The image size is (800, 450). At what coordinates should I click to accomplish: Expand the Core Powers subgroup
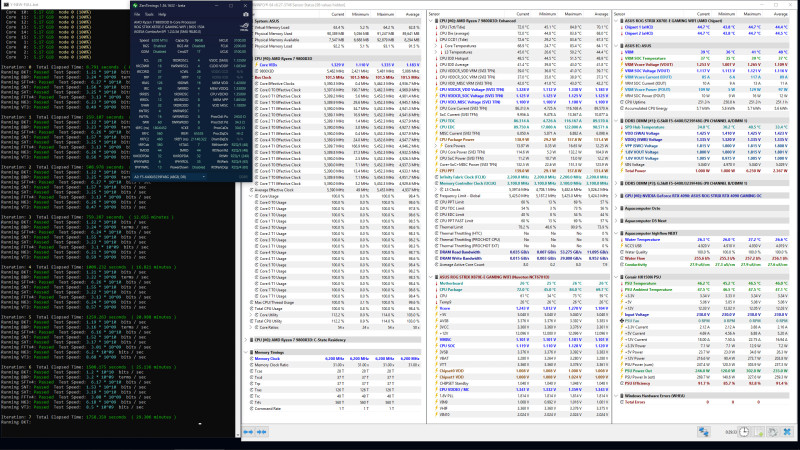coord(436,146)
